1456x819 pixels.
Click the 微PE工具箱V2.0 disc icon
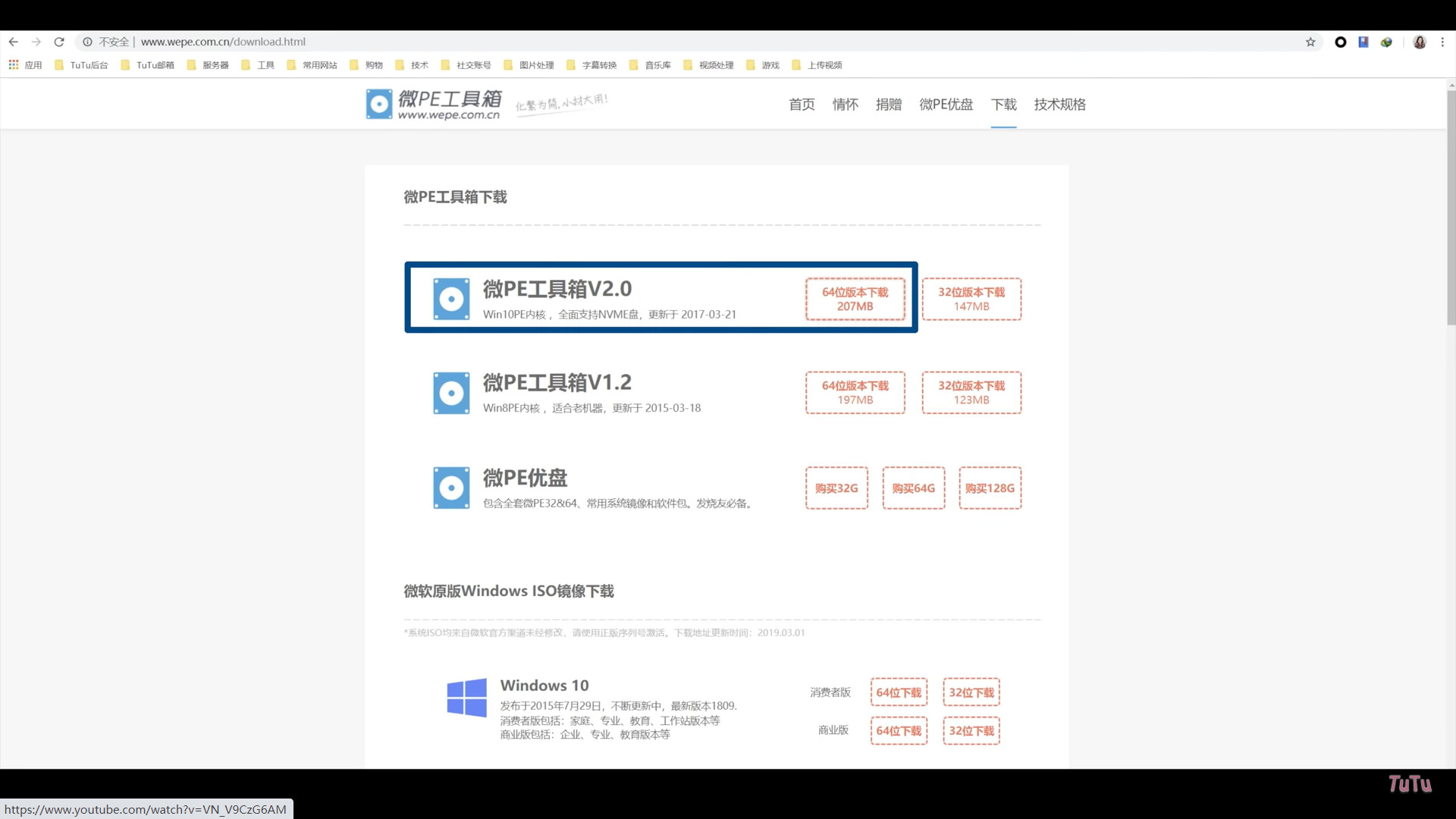click(x=451, y=299)
